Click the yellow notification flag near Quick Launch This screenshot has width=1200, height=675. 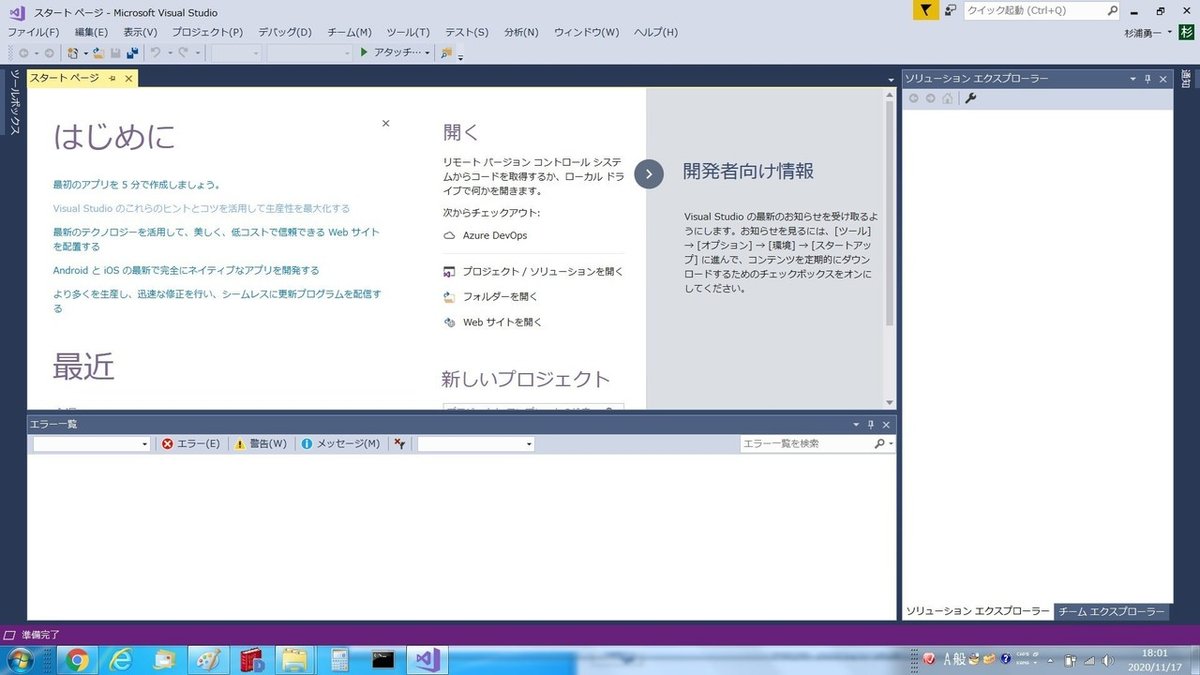pos(923,10)
